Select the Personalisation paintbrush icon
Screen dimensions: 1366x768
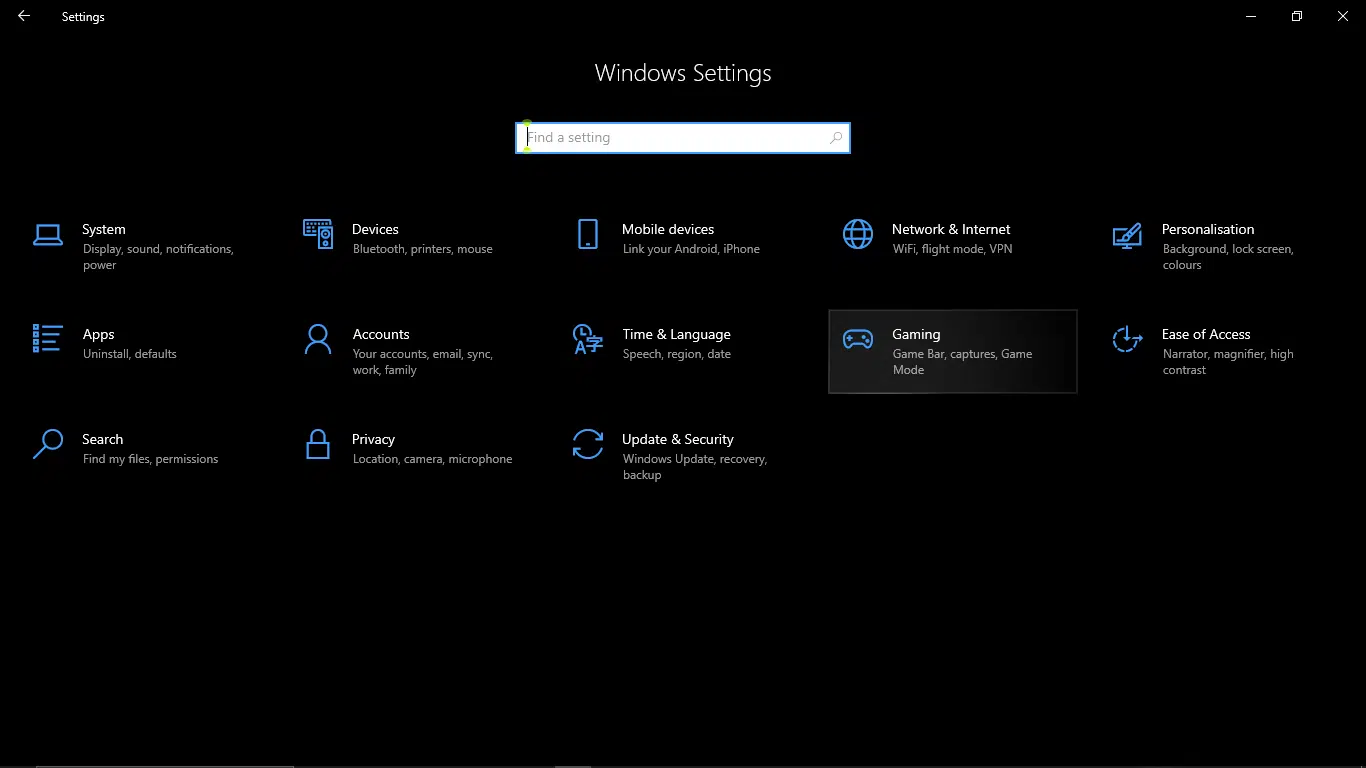click(1127, 235)
